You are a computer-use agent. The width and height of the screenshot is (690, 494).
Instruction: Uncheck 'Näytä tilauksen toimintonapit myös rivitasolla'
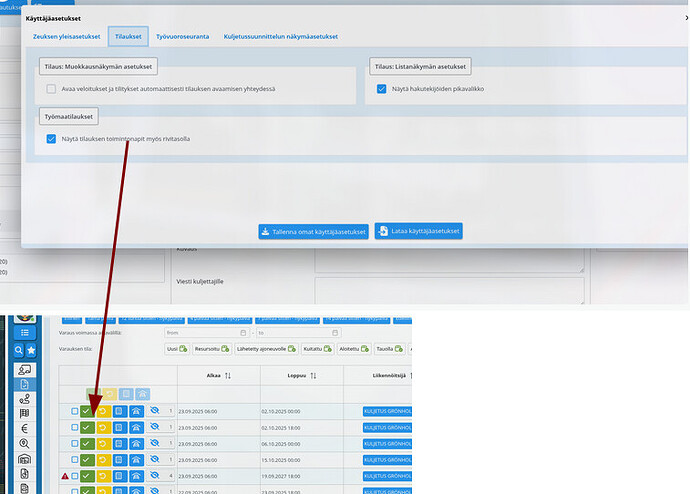[51, 139]
